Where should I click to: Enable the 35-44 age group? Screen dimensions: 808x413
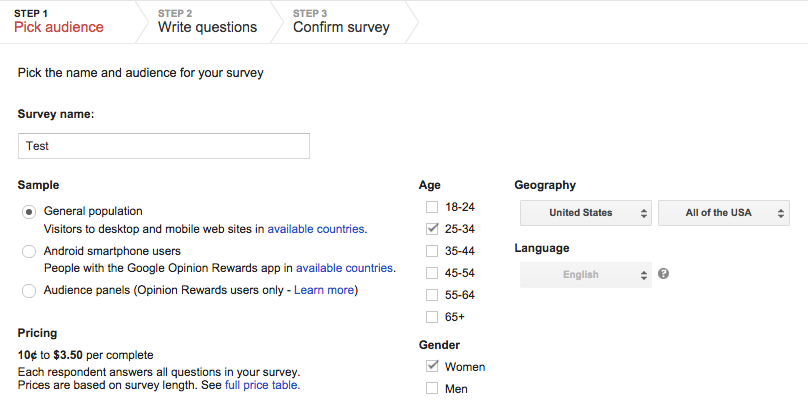click(x=432, y=251)
